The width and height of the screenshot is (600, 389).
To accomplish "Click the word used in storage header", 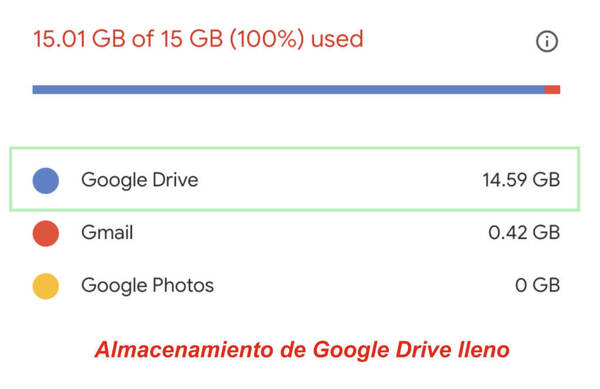I will (337, 39).
